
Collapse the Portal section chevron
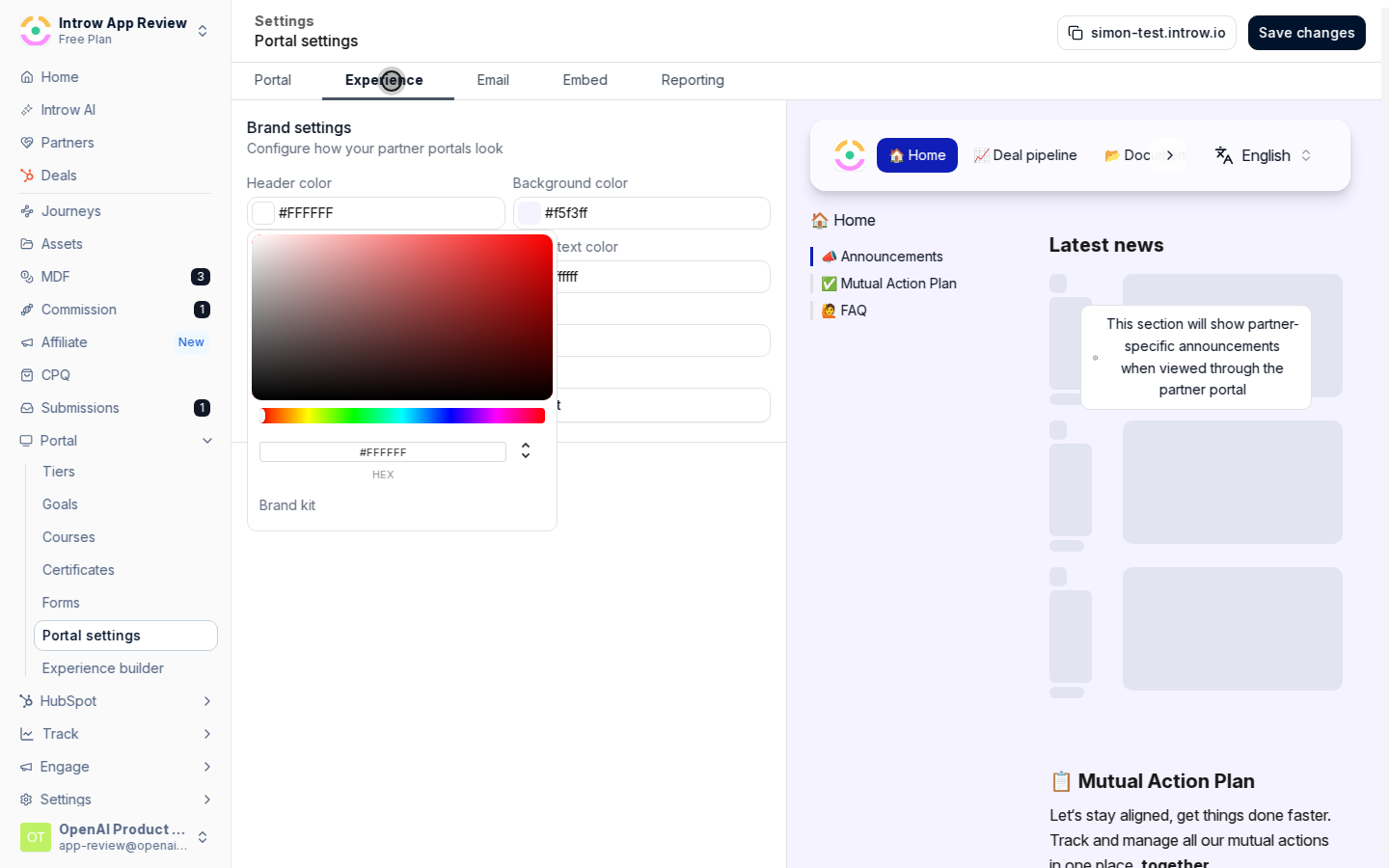point(207,441)
